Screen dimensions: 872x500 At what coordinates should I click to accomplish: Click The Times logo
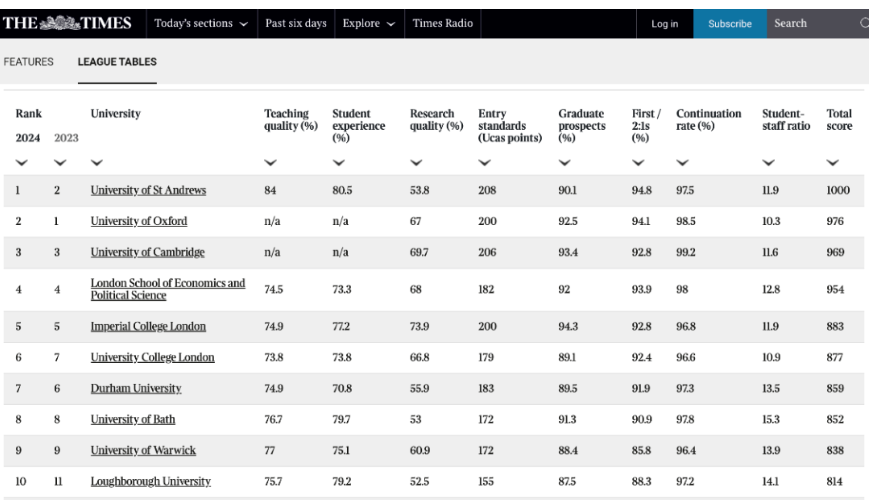click(68, 23)
